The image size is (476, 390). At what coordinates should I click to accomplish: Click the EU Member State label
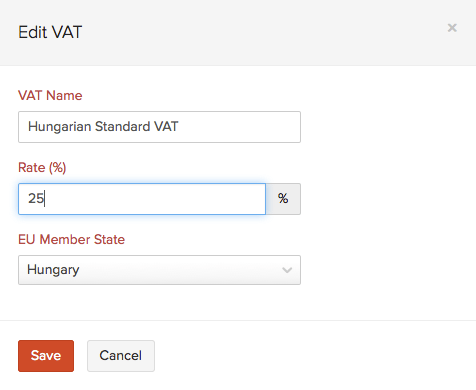(x=71, y=239)
